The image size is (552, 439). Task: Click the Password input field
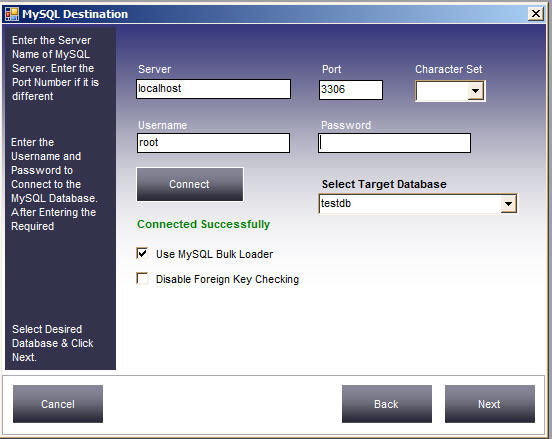tap(394, 143)
